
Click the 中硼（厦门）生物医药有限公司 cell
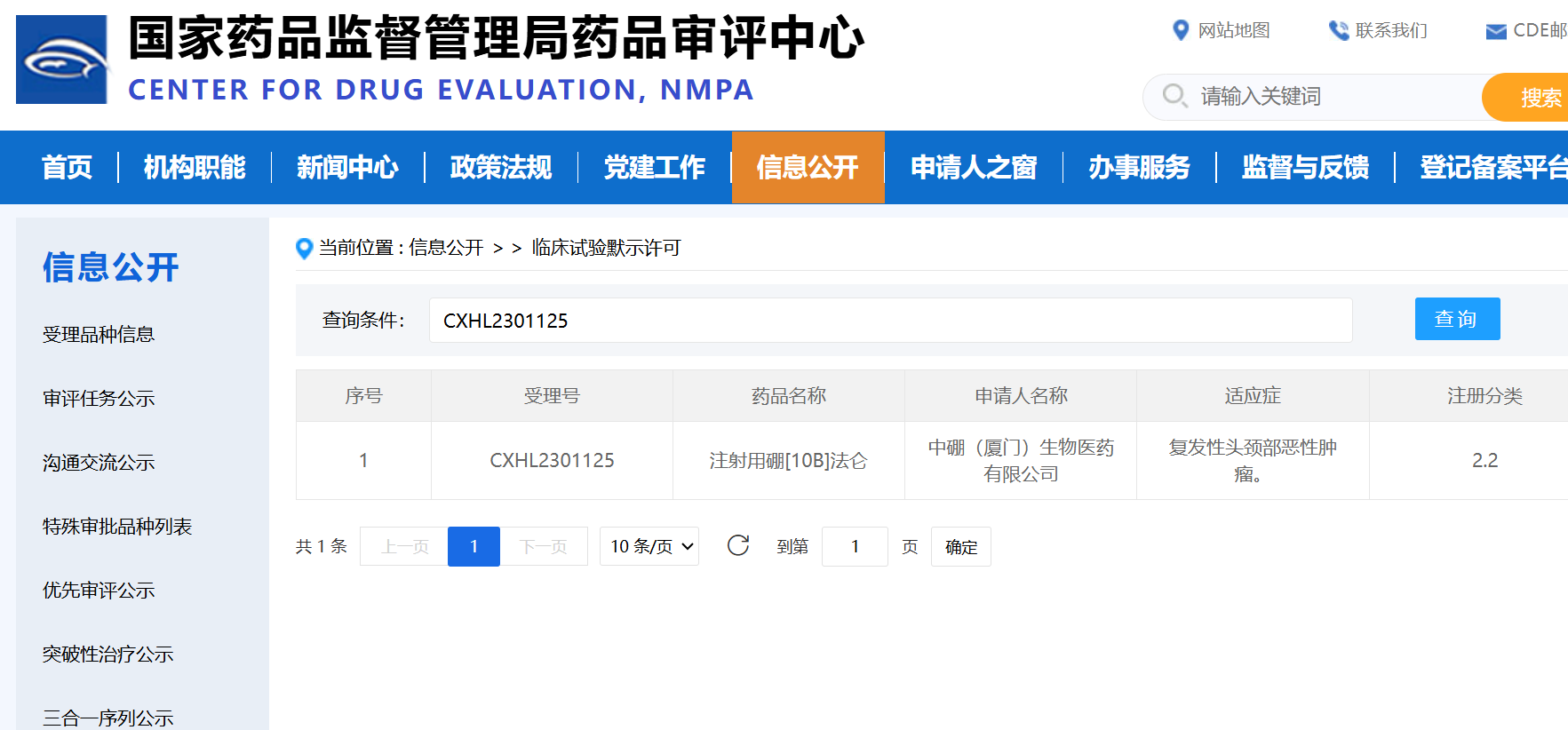click(x=1021, y=460)
